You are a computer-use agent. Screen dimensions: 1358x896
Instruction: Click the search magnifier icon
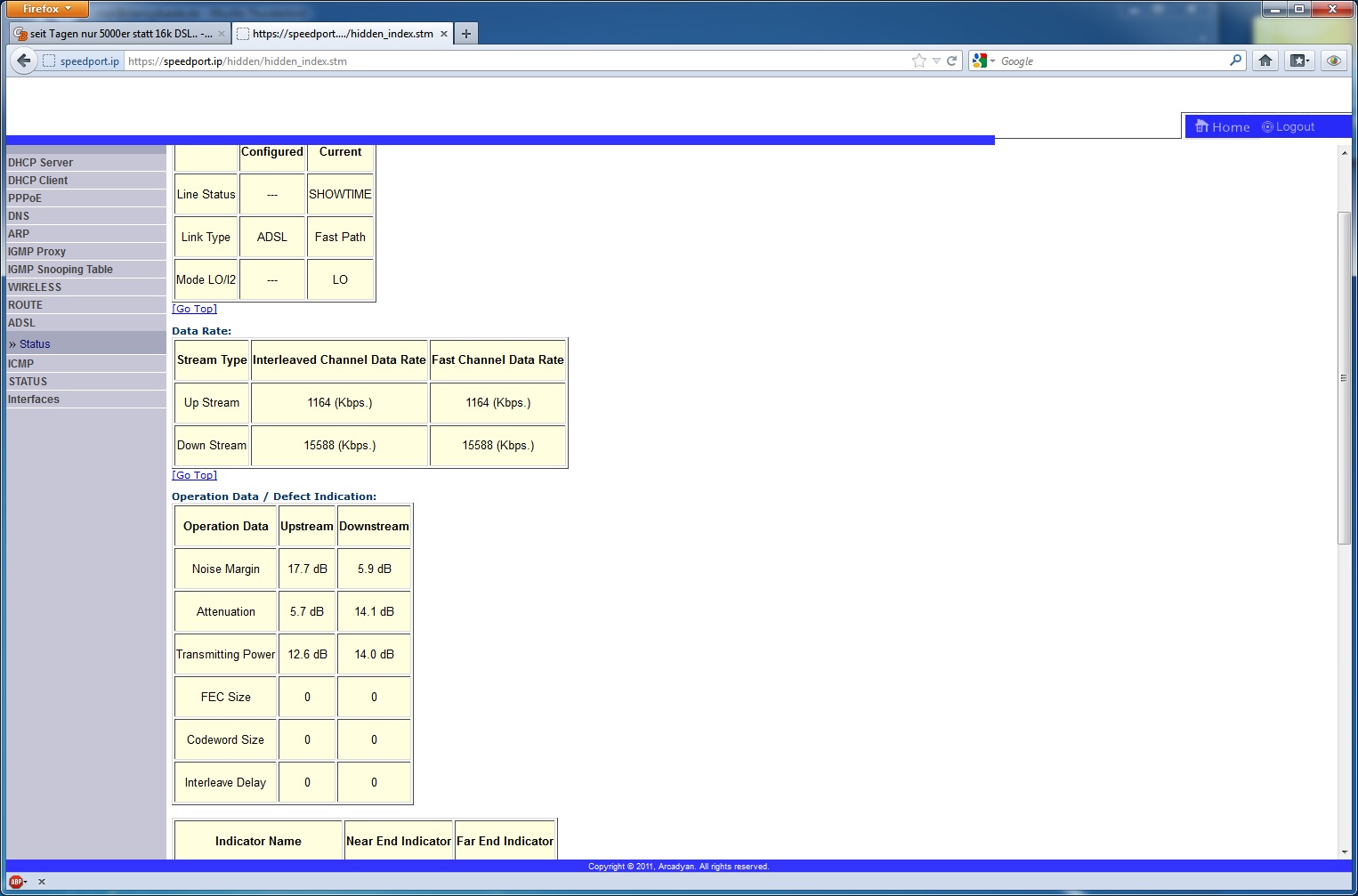tap(1235, 61)
